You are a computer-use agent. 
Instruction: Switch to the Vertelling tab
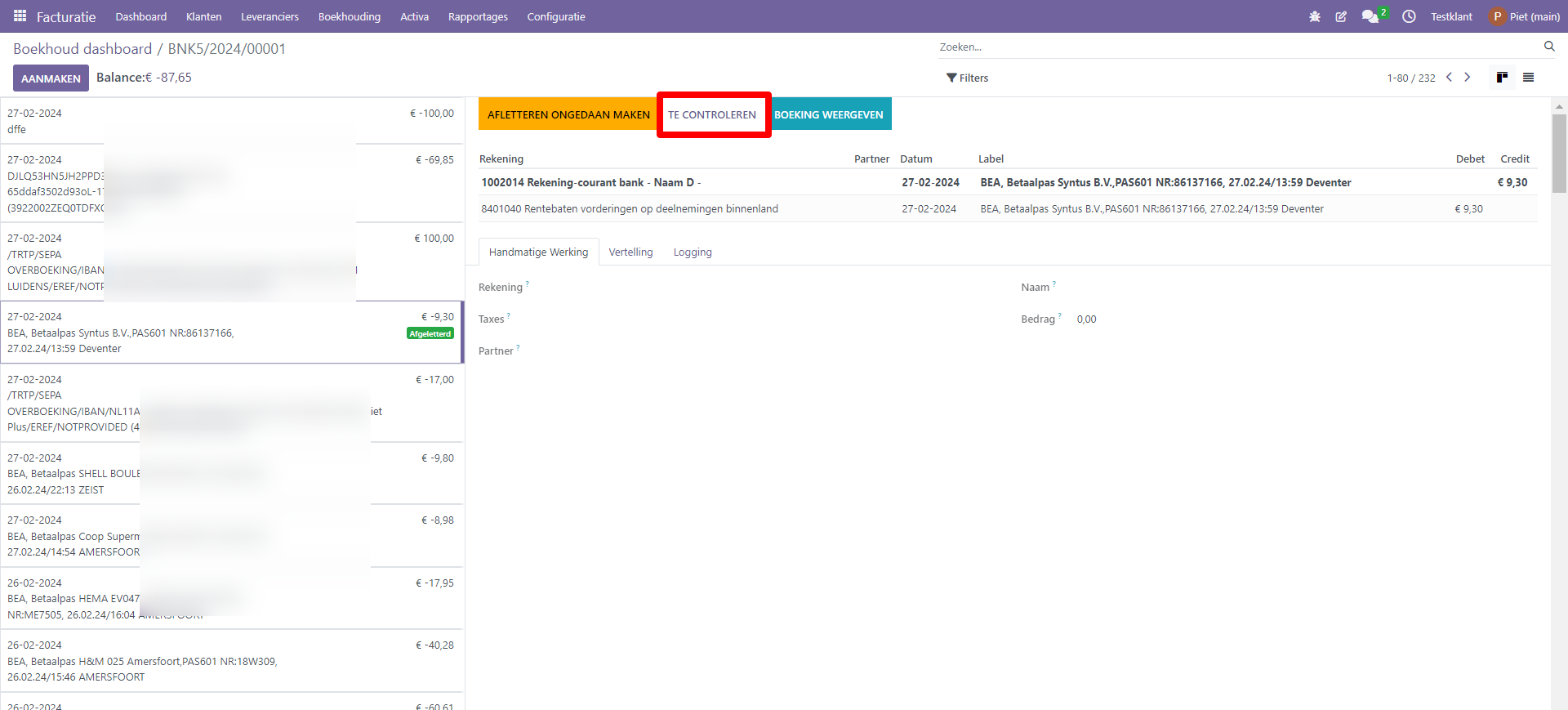tap(630, 252)
